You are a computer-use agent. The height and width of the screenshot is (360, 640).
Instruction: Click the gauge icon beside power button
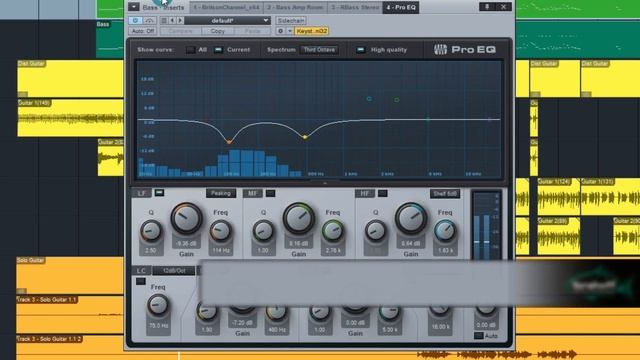point(149,20)
